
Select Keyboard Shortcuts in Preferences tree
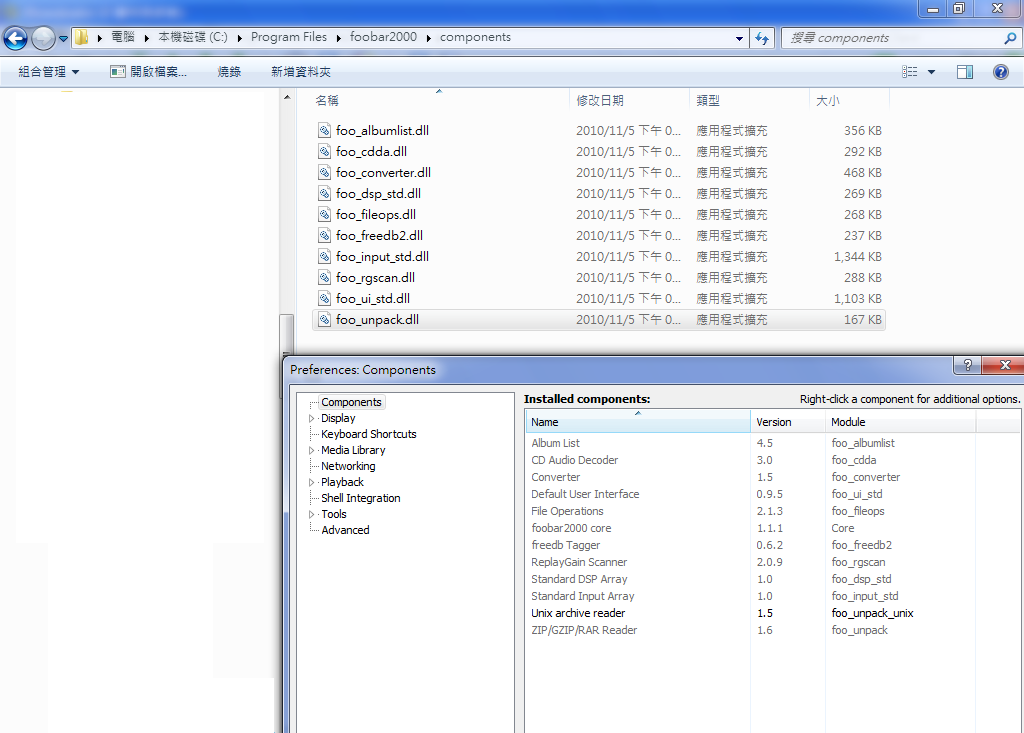pos(368,434)
